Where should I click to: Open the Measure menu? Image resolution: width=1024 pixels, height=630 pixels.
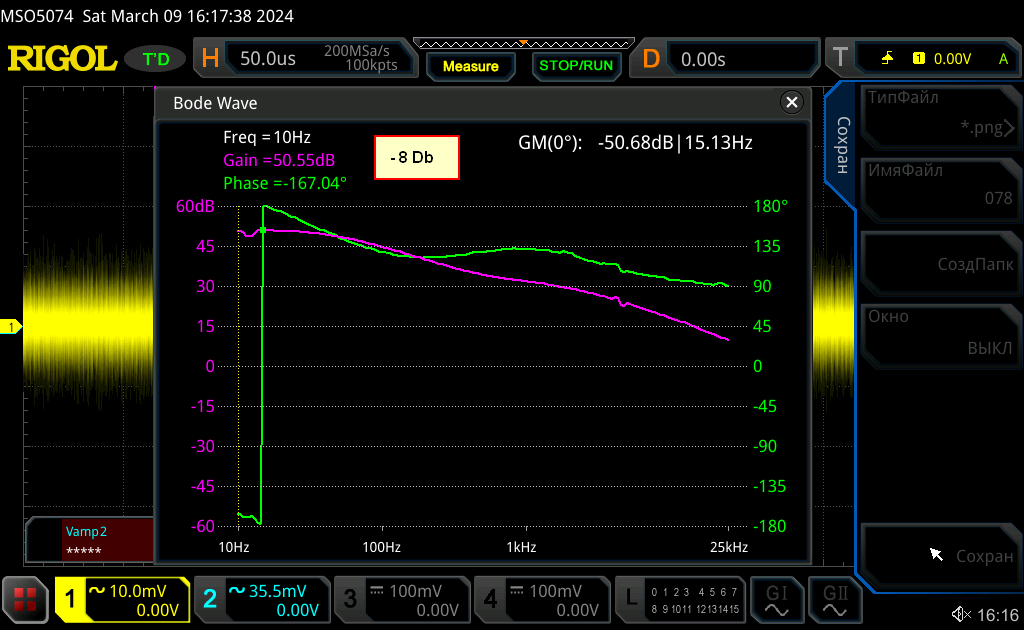click(x=470, y=66)
